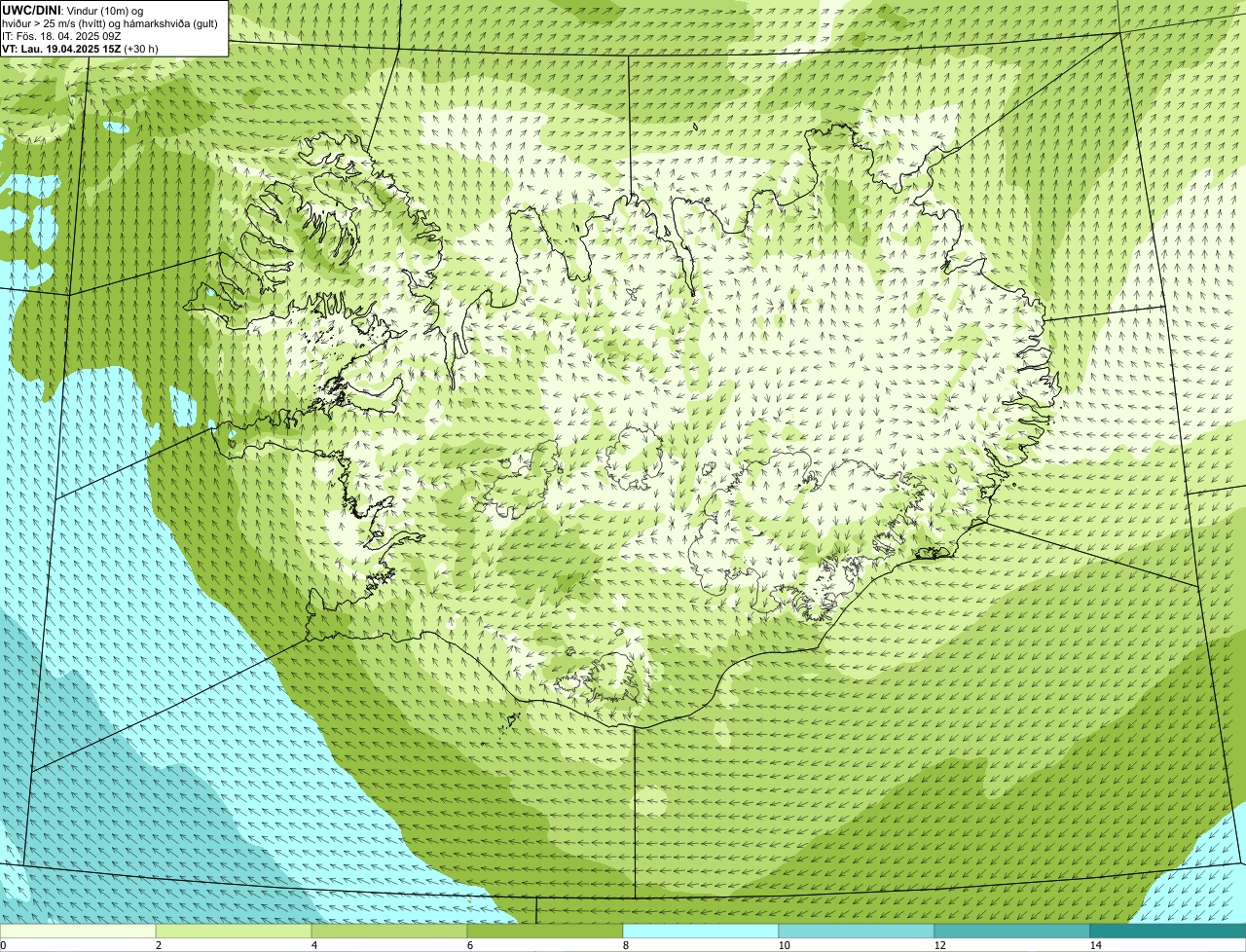Click the light cyan 8–10 legend swatch

pyautogui.click(x=701, y=931)
